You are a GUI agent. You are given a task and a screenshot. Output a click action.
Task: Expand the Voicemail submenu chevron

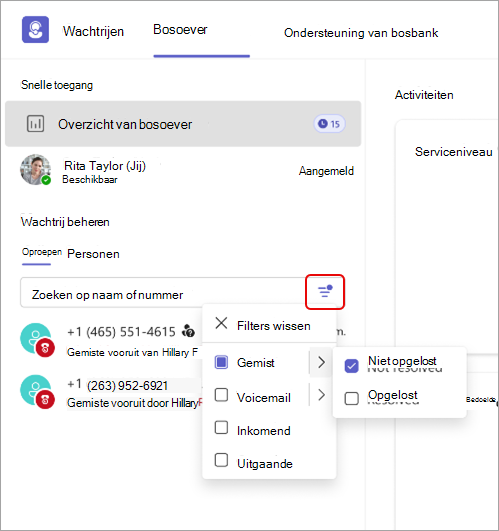(x=321, y=395)
